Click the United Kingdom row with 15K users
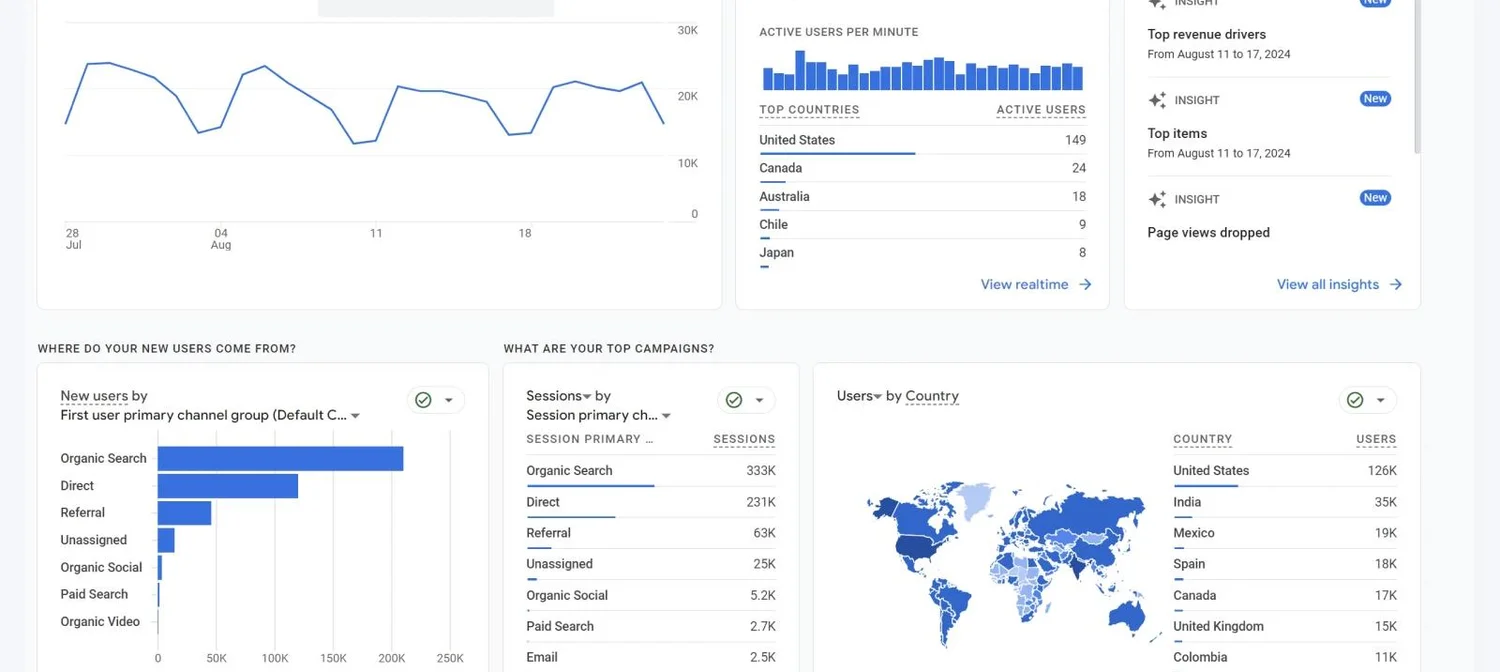This screenshot has height=672, width=1500. tap(1285, 626)
